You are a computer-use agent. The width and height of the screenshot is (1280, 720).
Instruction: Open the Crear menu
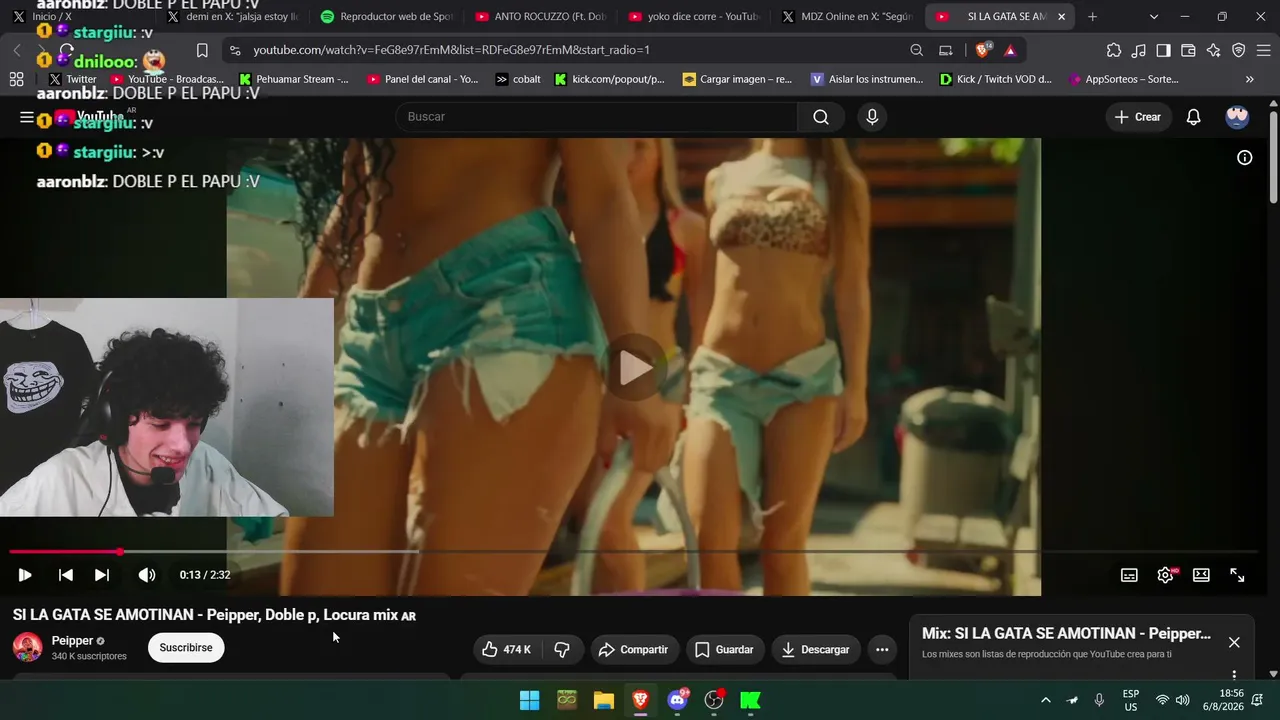(1138, 117)
